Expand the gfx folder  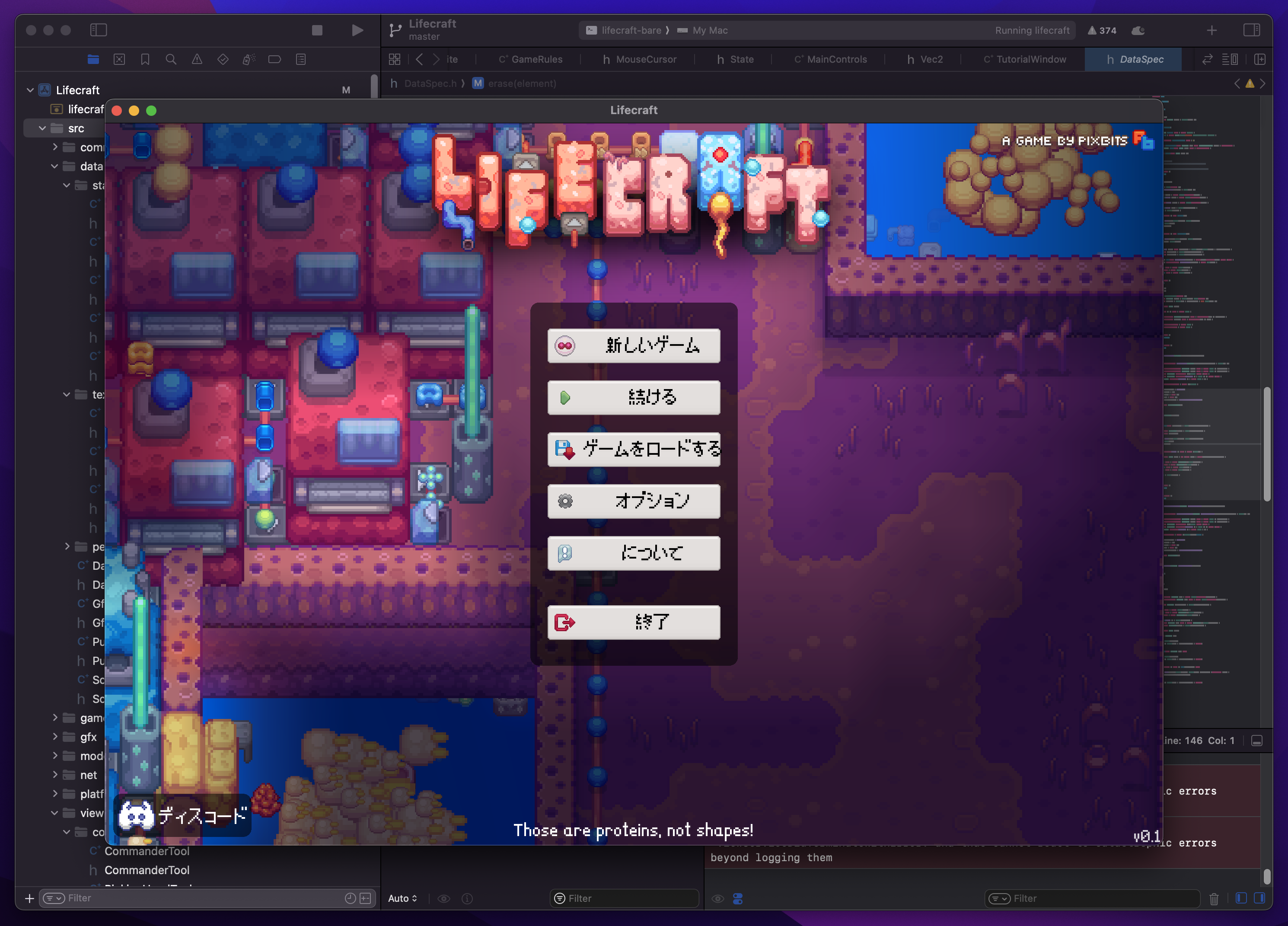point(54,737)
